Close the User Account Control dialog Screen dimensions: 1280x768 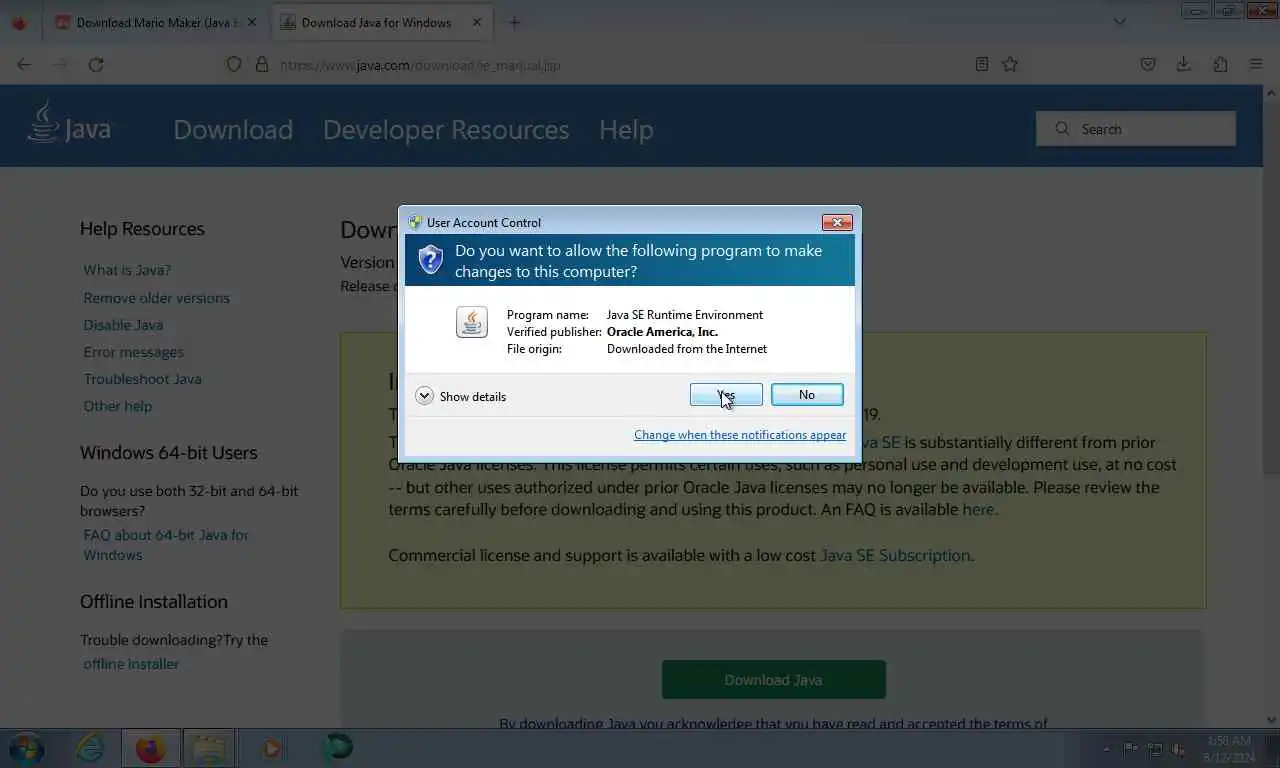coord(837,222)
